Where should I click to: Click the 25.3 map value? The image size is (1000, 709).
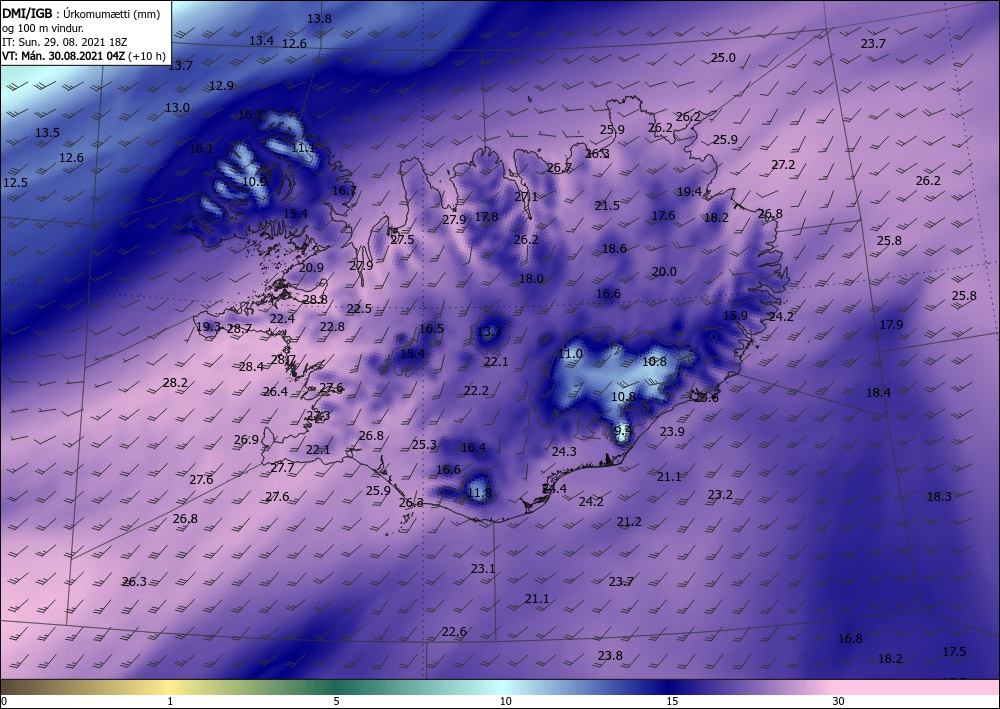424,444
